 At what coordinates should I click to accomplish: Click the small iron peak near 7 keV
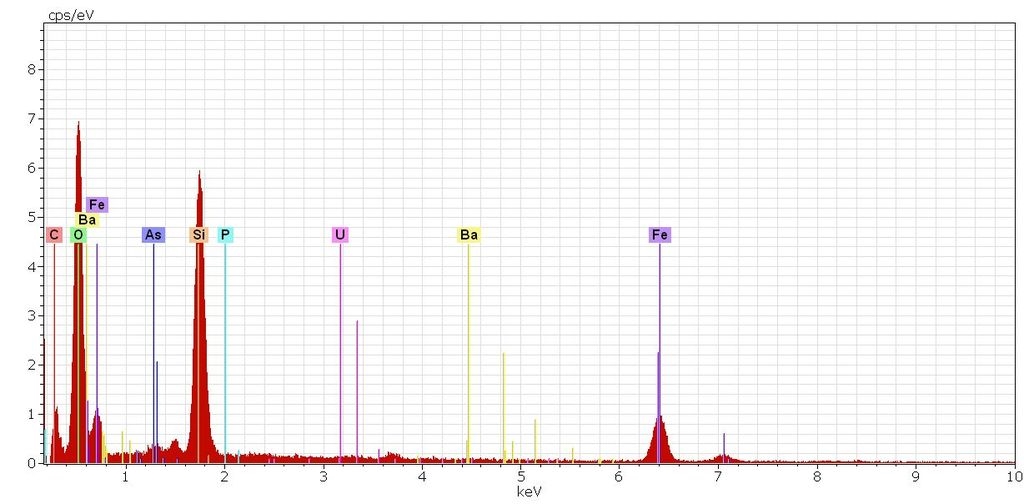723,456
